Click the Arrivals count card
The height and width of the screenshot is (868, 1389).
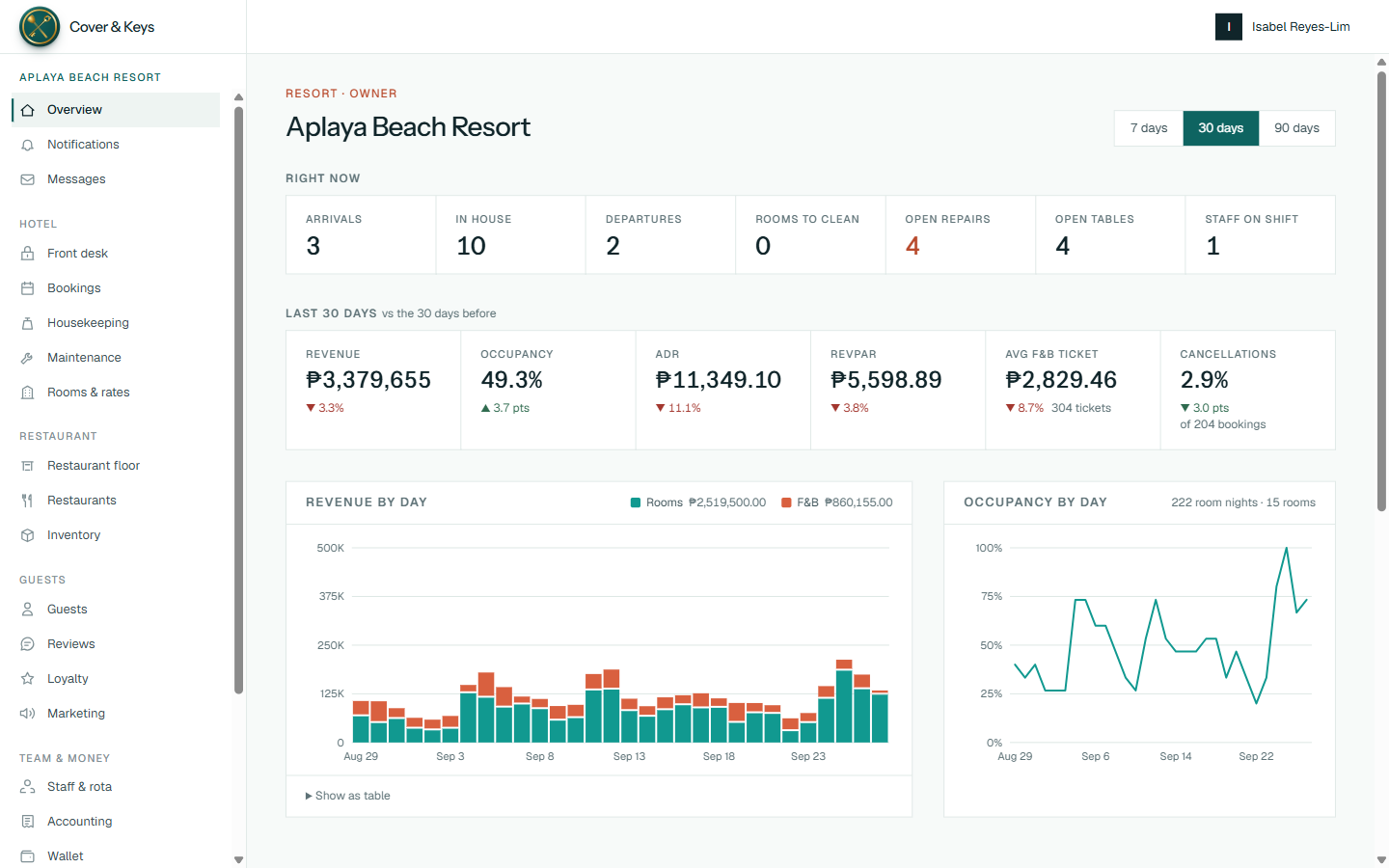click(361, 235)
